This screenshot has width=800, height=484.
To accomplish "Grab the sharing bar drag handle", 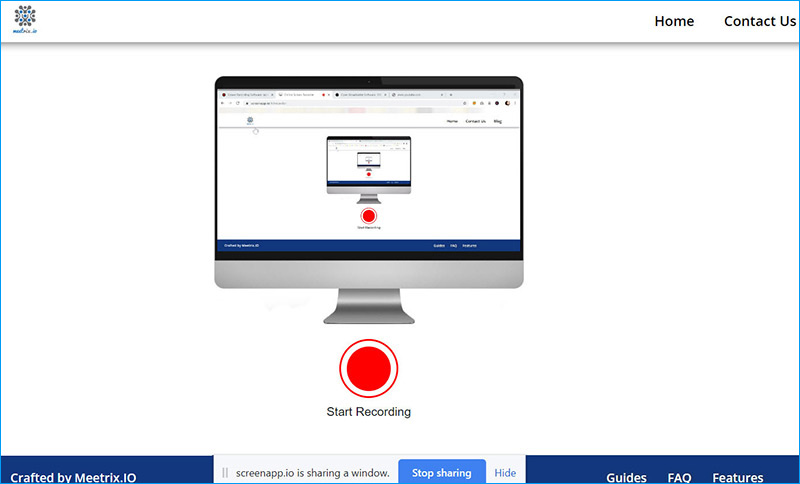I will pyautogui.click(x=225, y=473).
